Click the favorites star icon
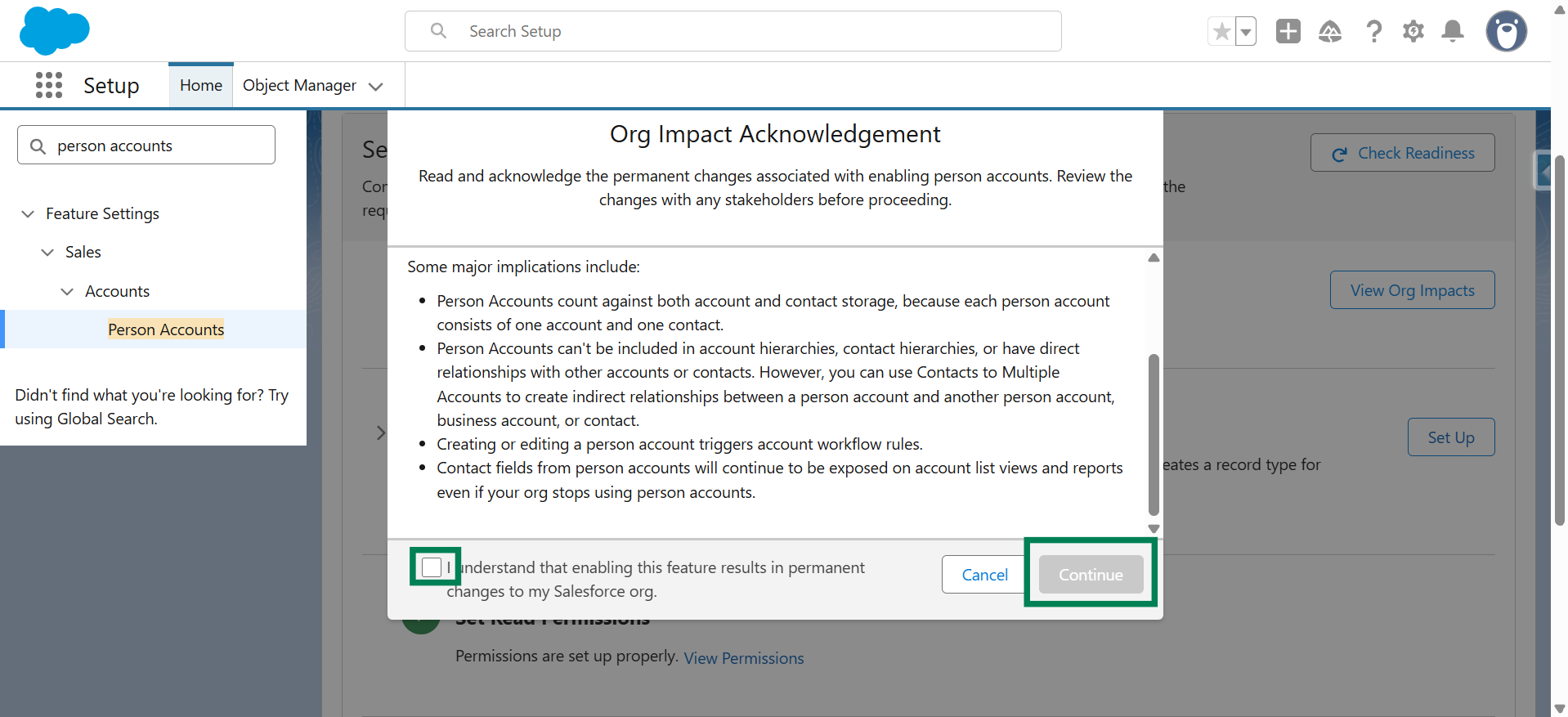Viewport: 1568px width, 717px height. 1221,32
